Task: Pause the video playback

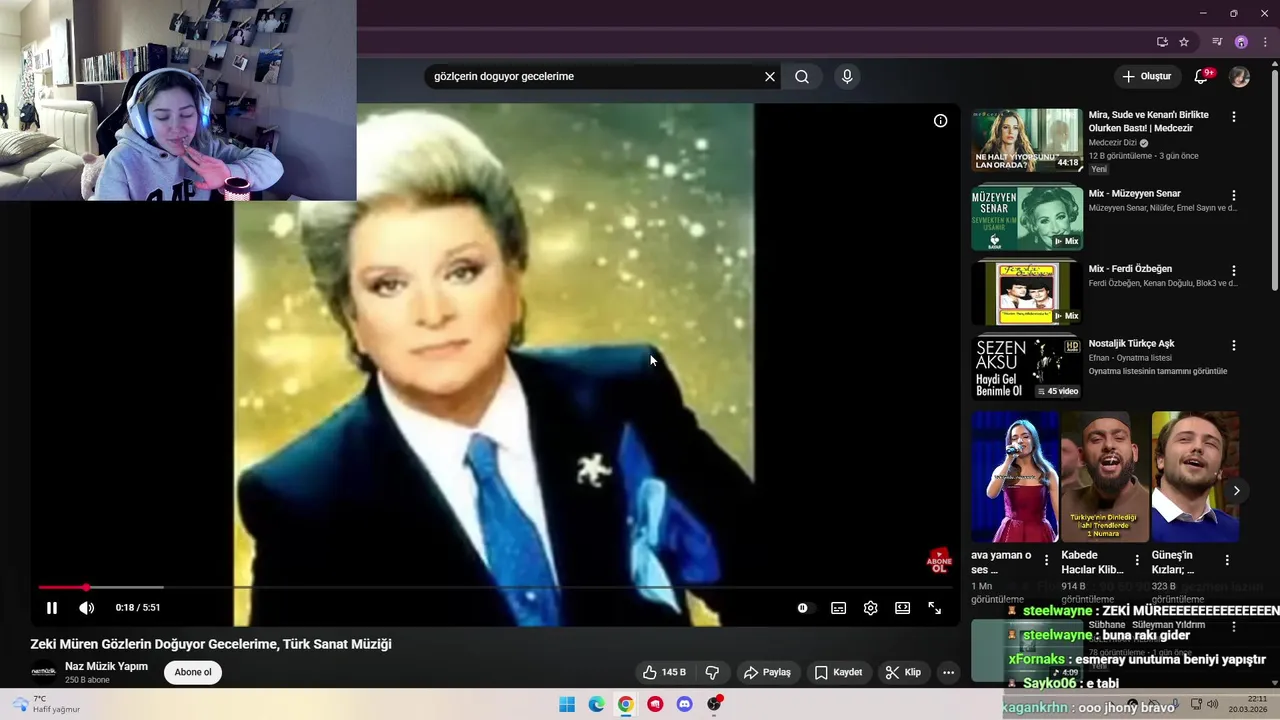Action: [52, 608]
